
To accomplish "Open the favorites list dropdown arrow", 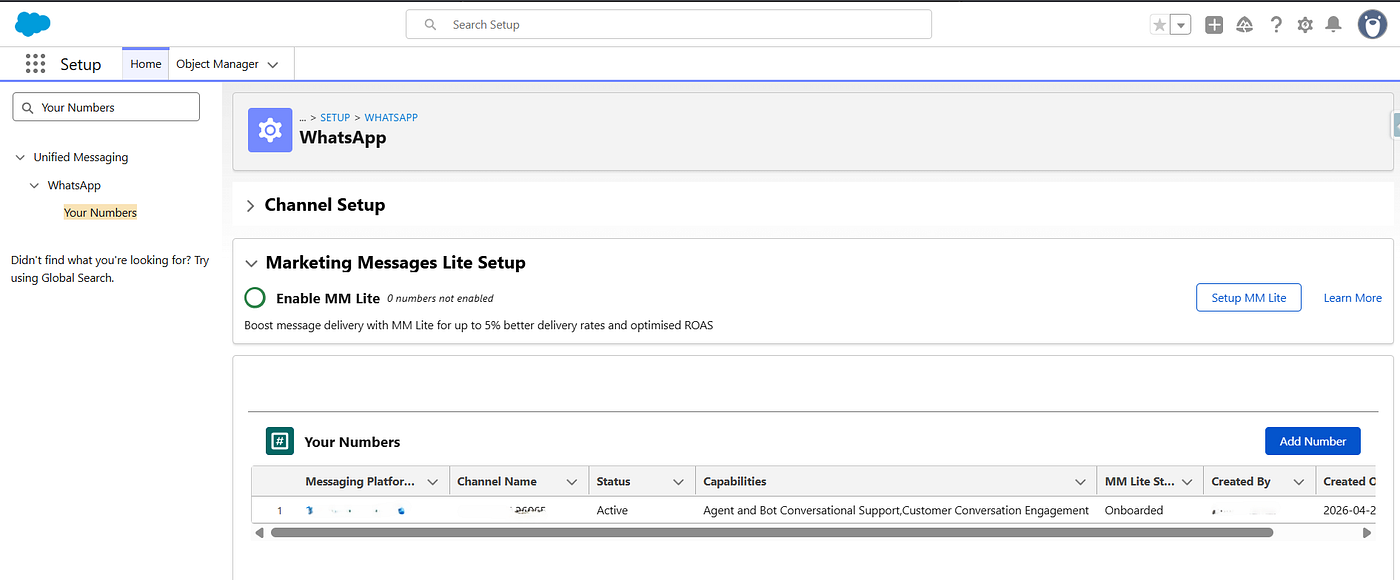I will click(1181, 25).
